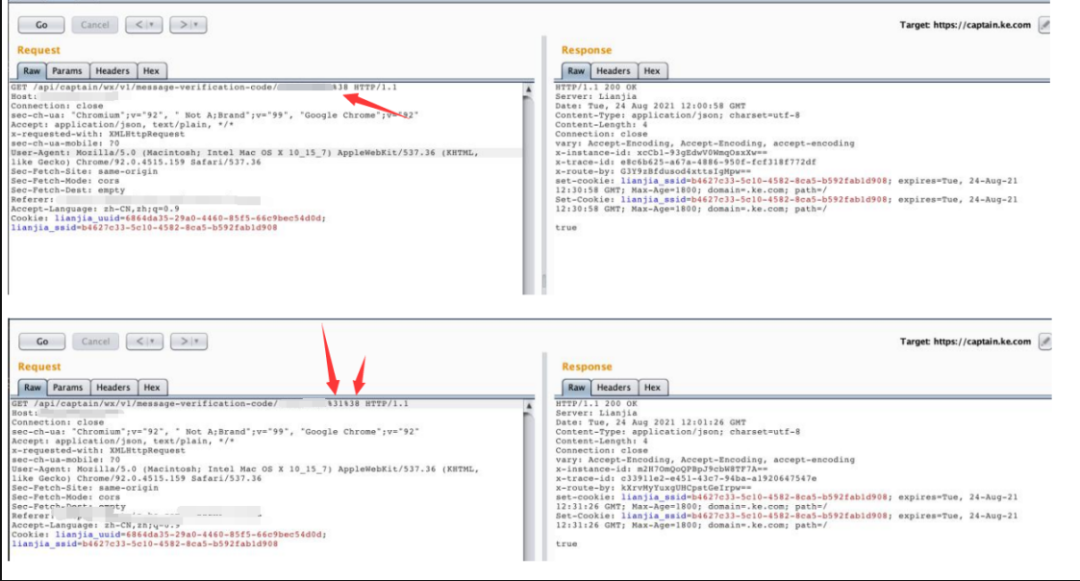Screen dimensions: 1080x581
Task: Open Hex tab of the upper Response
Action: (x=652, y=71)
